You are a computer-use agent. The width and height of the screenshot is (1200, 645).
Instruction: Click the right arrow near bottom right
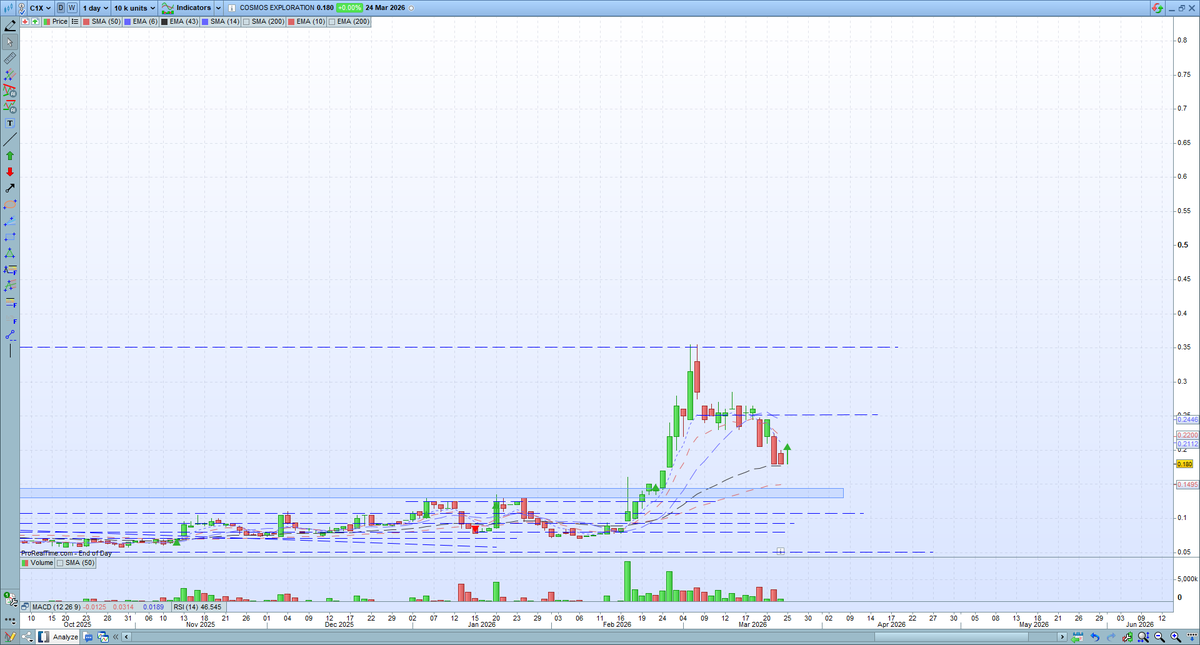pos(1062,637)
